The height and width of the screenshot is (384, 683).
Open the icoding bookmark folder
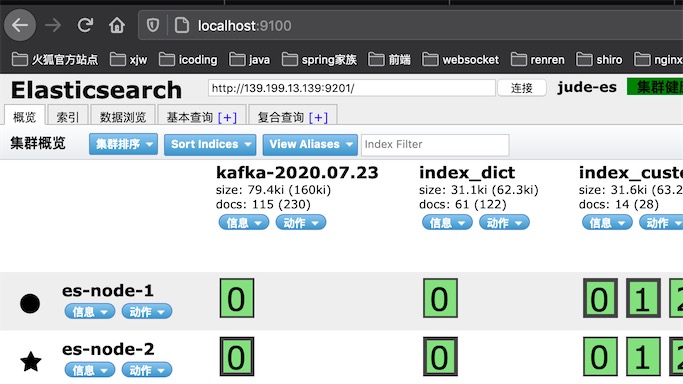pos(188,59)
